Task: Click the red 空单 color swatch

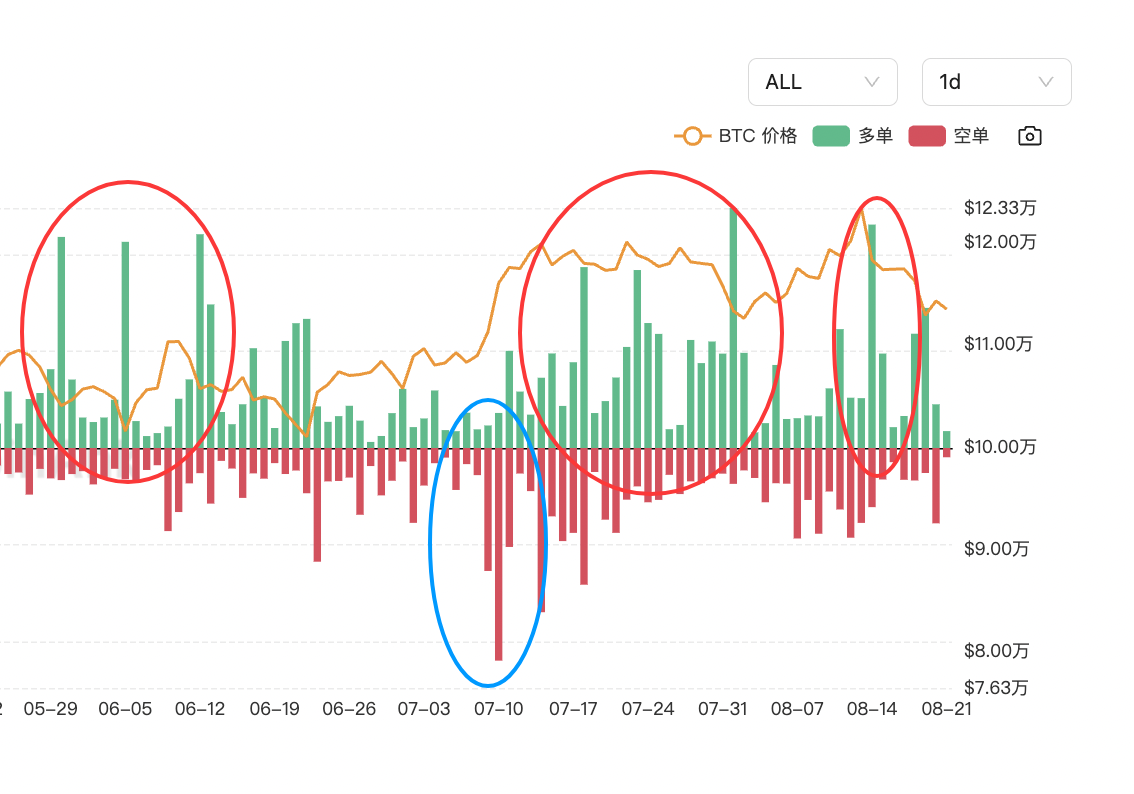Action: [x=926, y=136]
